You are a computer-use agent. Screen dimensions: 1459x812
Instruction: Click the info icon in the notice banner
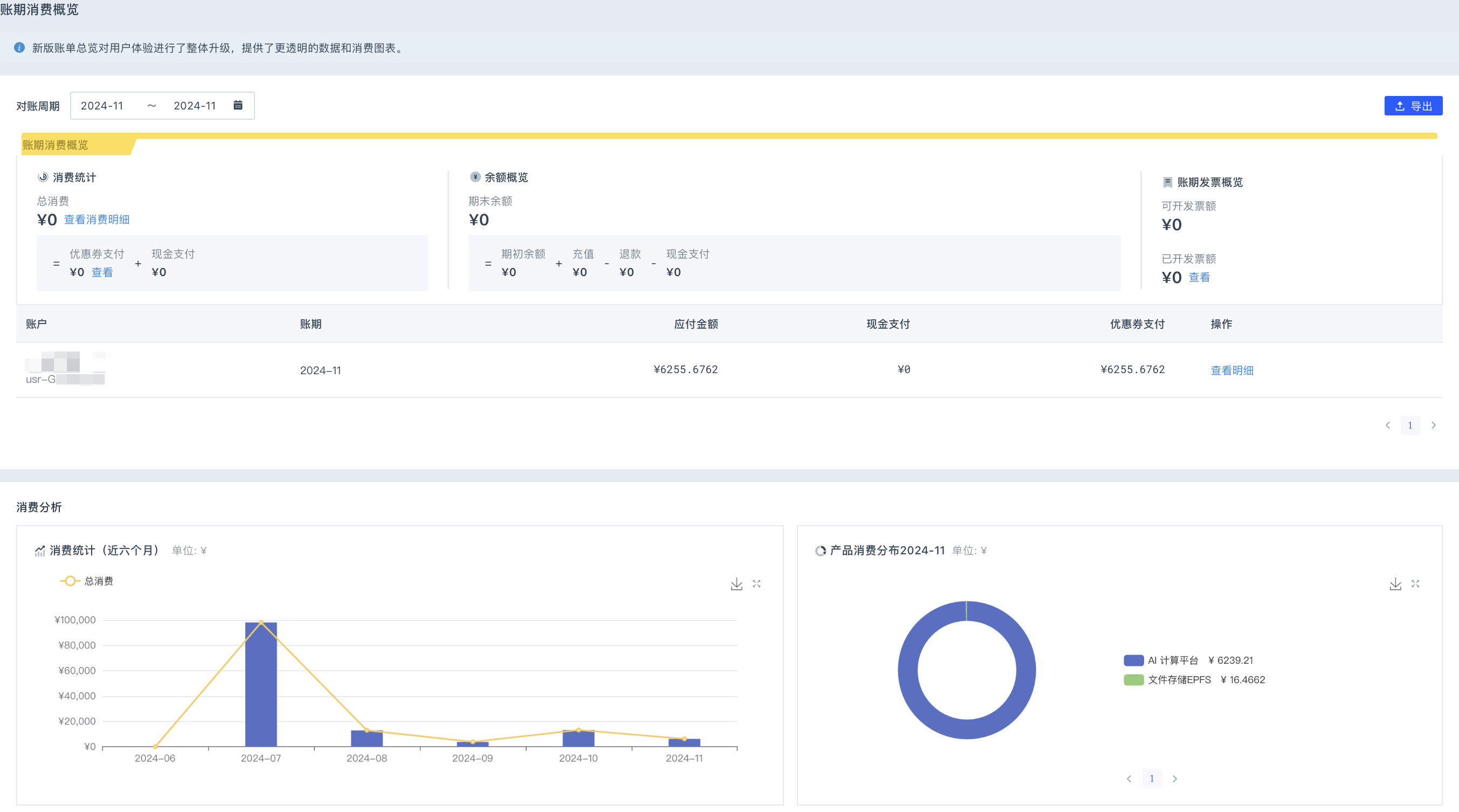(19, 47)
